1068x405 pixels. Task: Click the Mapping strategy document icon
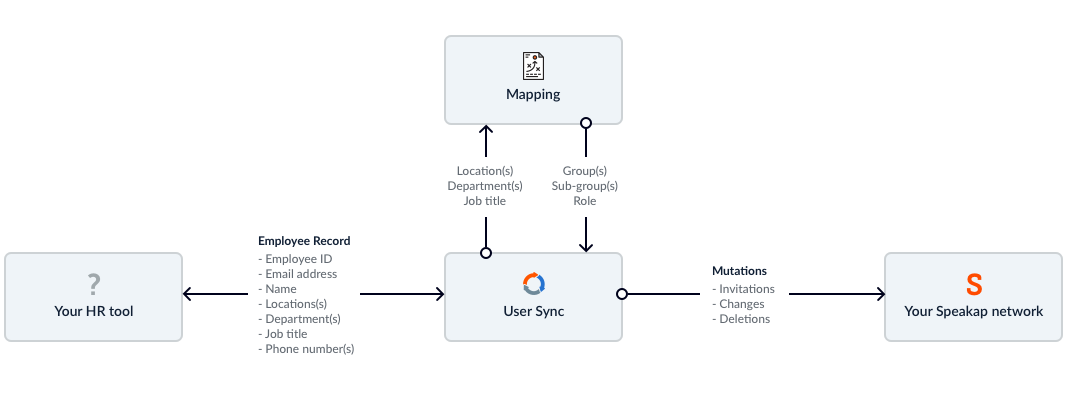tap(533, 65)
